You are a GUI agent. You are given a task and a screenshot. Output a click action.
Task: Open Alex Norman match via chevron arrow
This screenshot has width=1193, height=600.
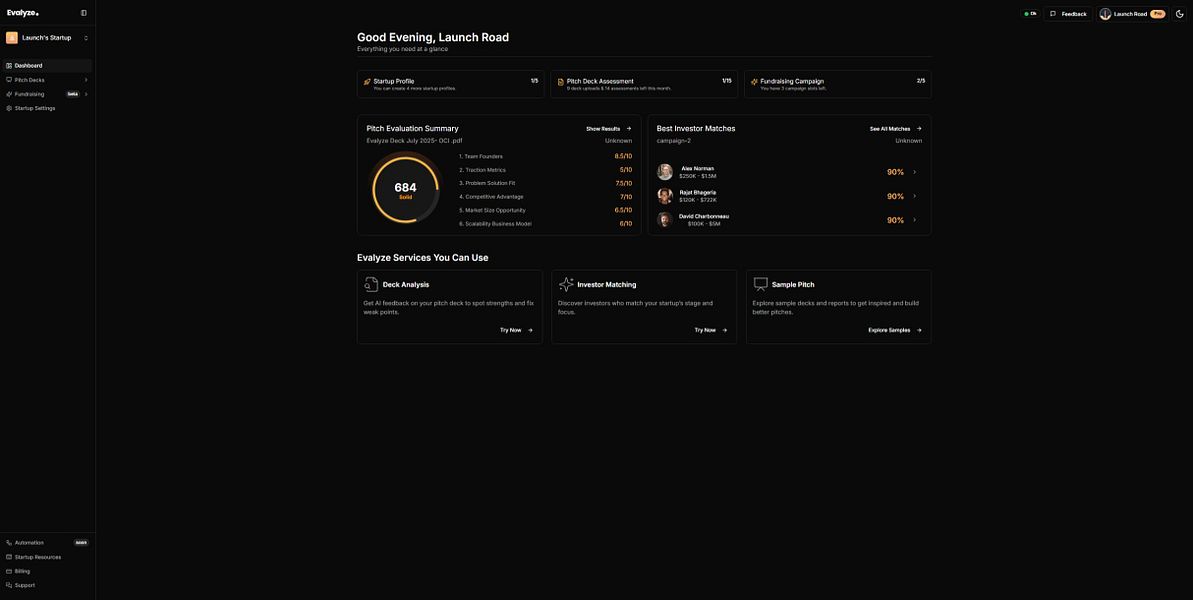915,172
